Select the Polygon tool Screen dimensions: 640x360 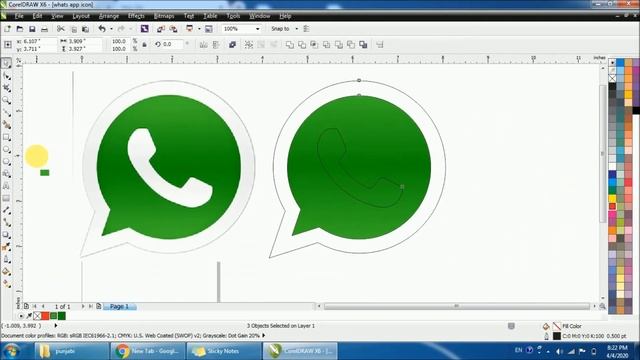(7, 162)
